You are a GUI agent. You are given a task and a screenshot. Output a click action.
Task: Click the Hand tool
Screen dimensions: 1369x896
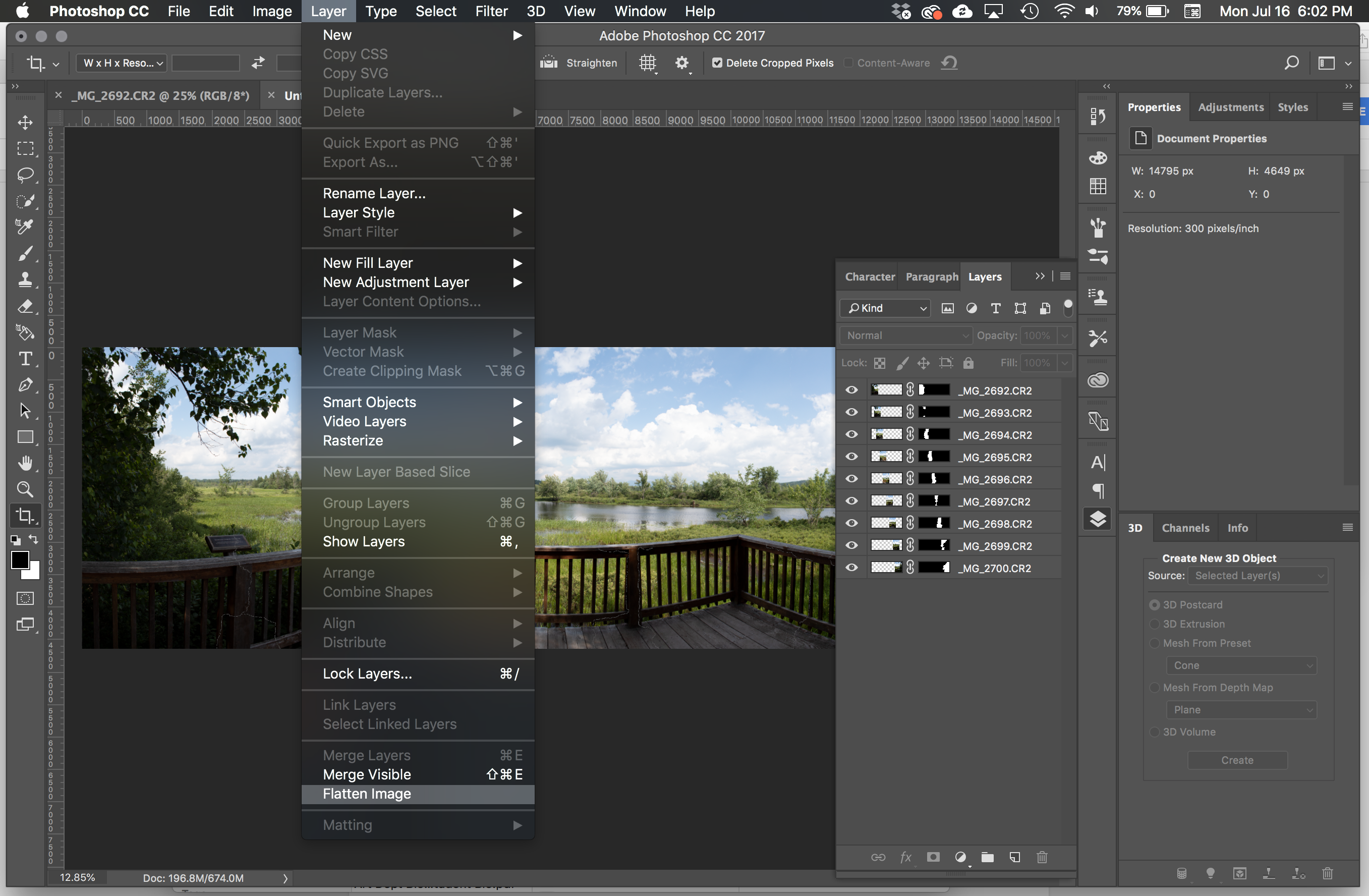[x=25, y=463]
